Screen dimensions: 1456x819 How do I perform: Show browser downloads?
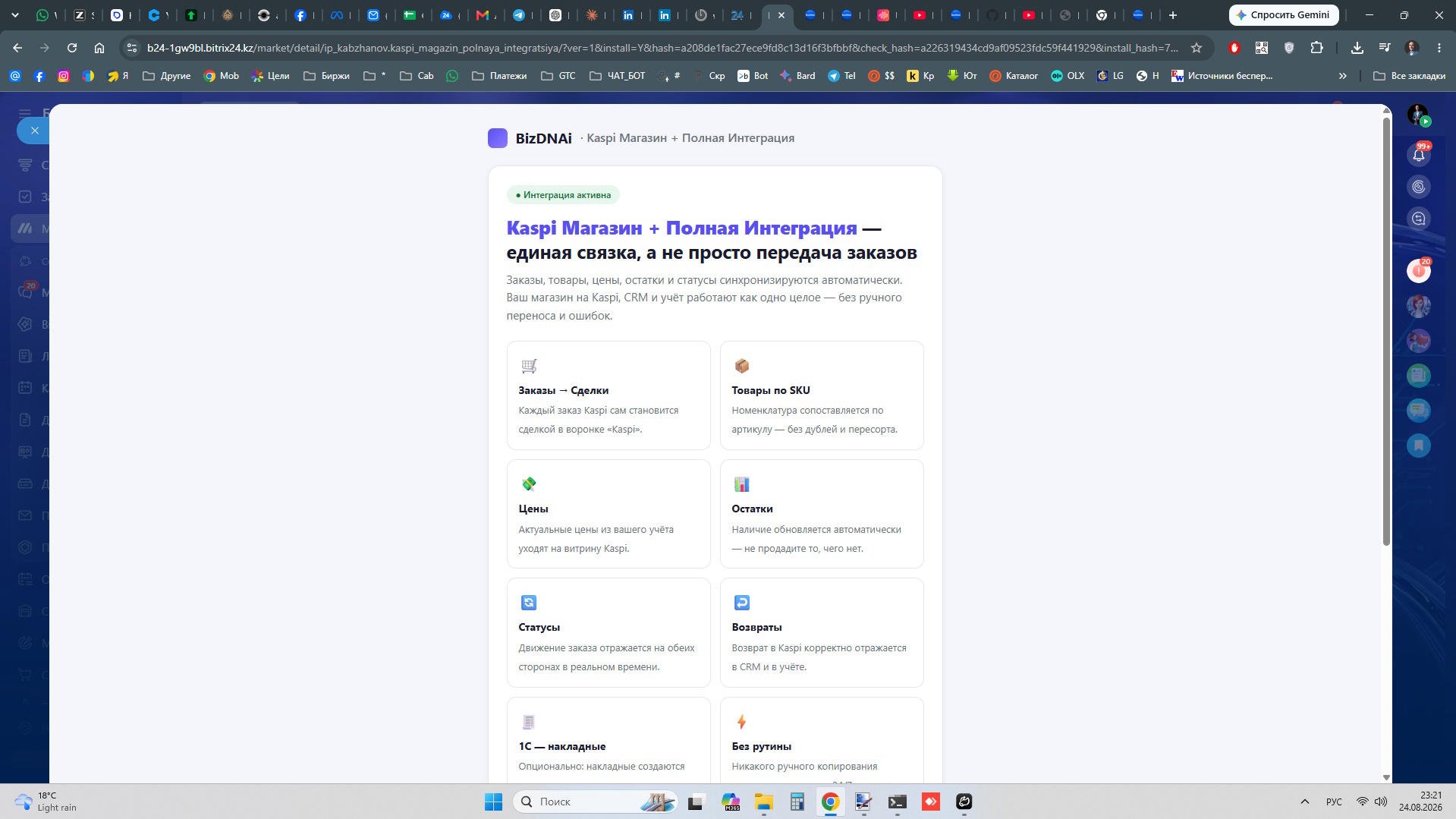point(1357,48)
